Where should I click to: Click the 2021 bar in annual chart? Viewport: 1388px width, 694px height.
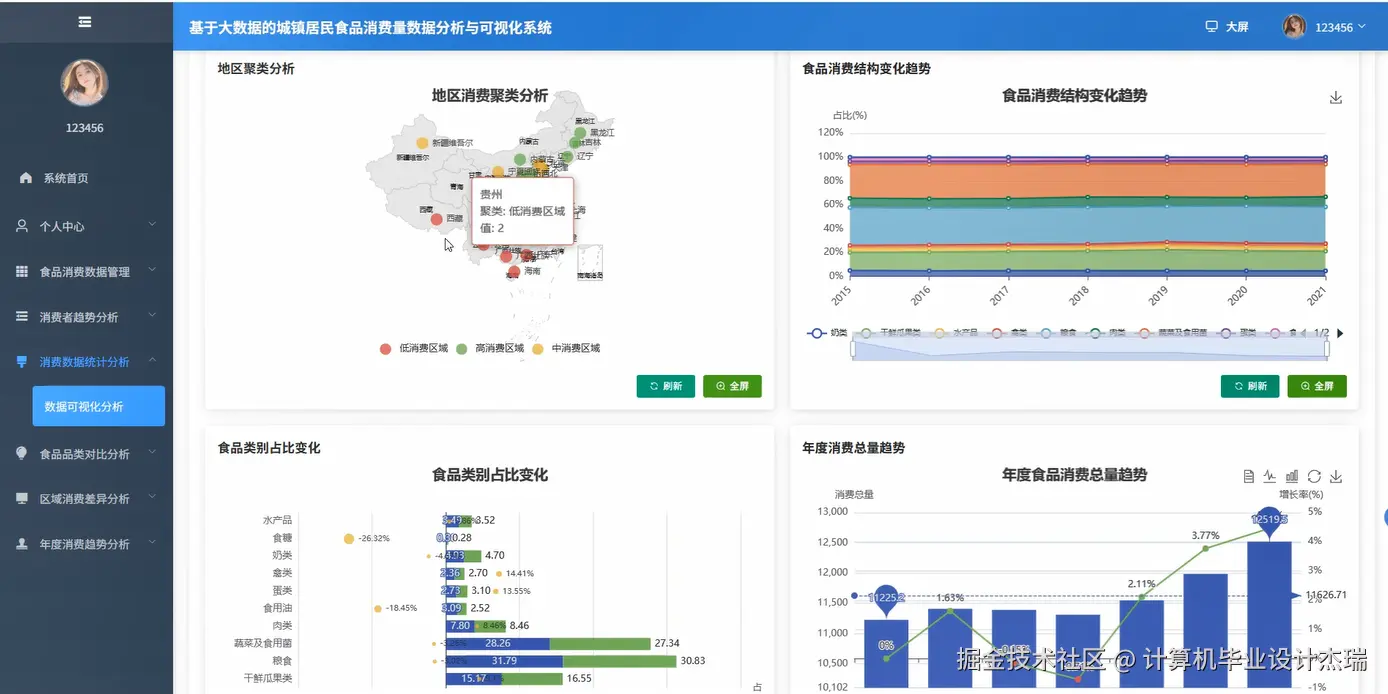(x=1269, y=614)
